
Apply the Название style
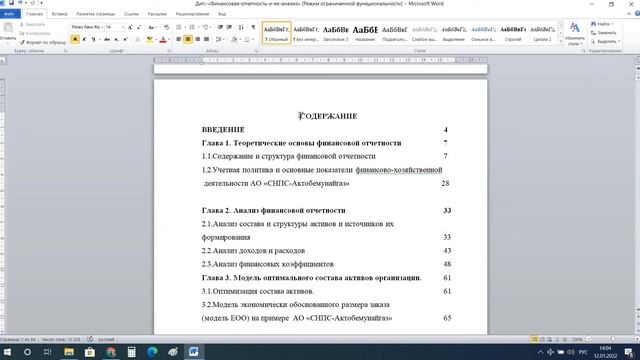(365, 33)
